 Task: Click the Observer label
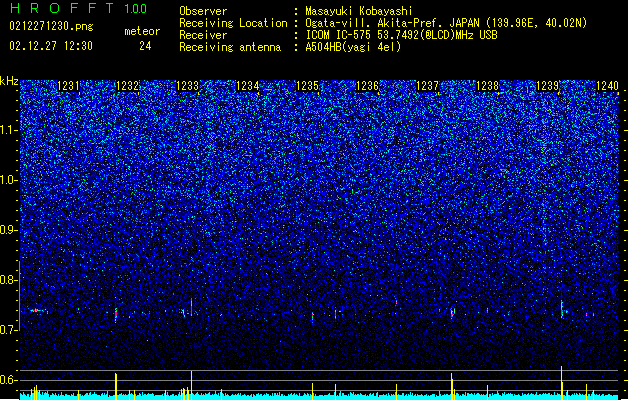tap(203, 11)
